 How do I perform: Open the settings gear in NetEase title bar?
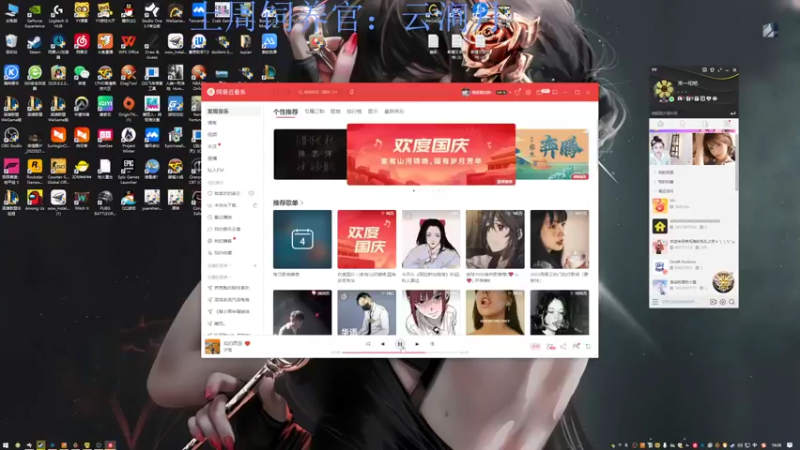(x=529, y=92)
